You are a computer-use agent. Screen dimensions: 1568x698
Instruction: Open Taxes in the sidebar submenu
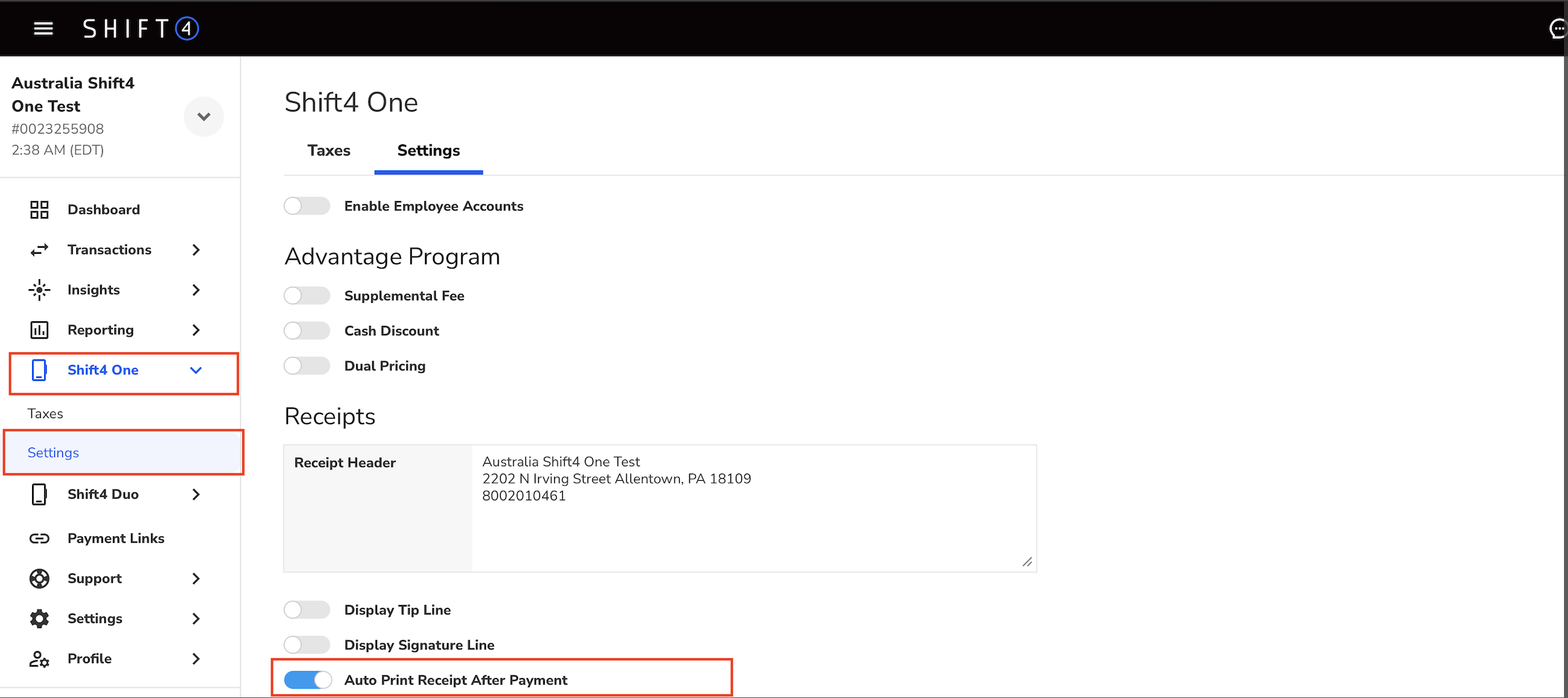[45, 413]
